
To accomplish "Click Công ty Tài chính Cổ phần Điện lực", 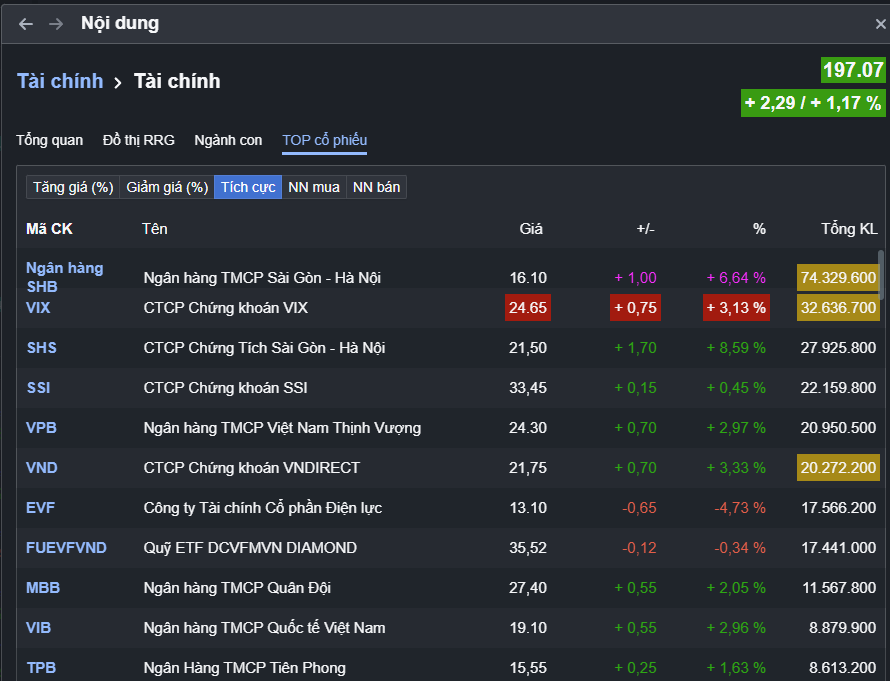I will pos(263,507).
